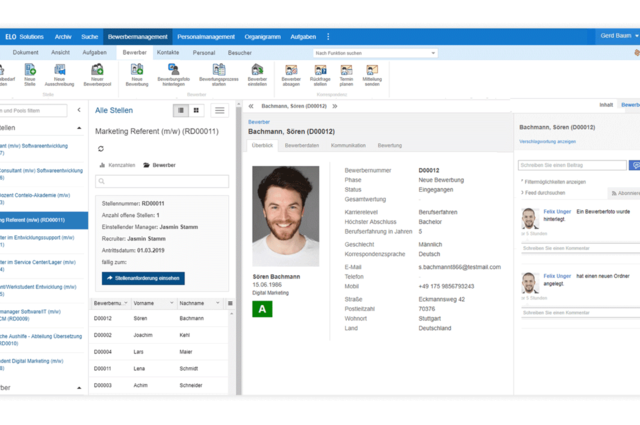Click Sören Bachmann's profile photo
640x425 pixels.
tap(286, 216)
